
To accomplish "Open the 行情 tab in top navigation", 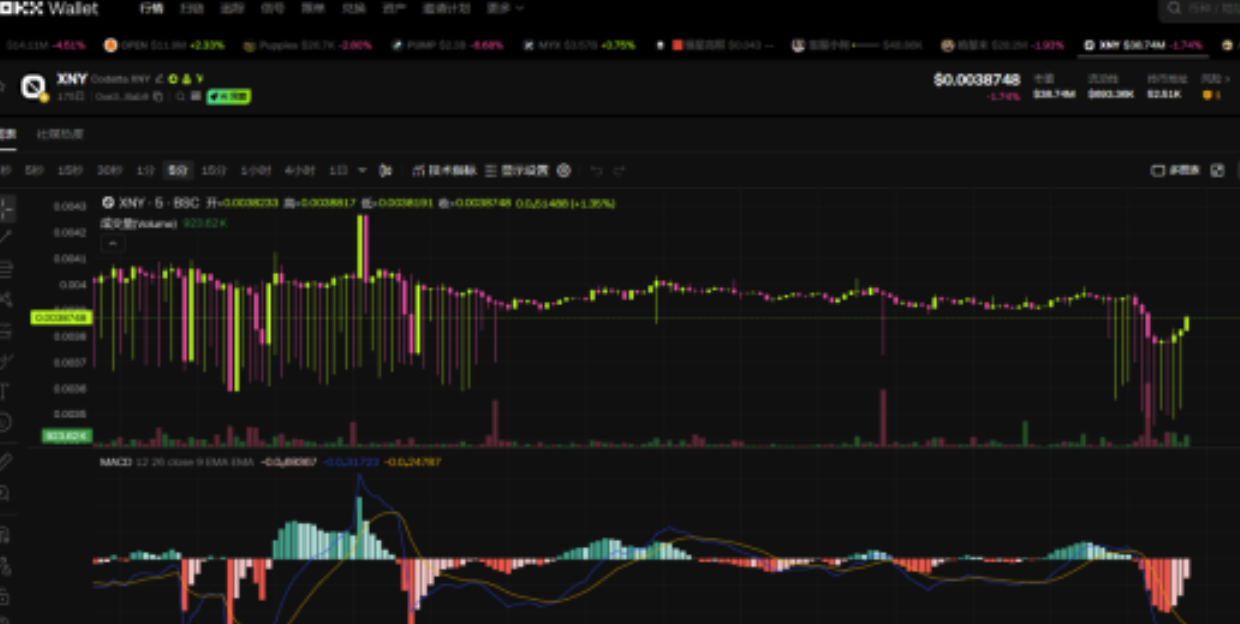I will pyautogui.click(x=151, y=9).
